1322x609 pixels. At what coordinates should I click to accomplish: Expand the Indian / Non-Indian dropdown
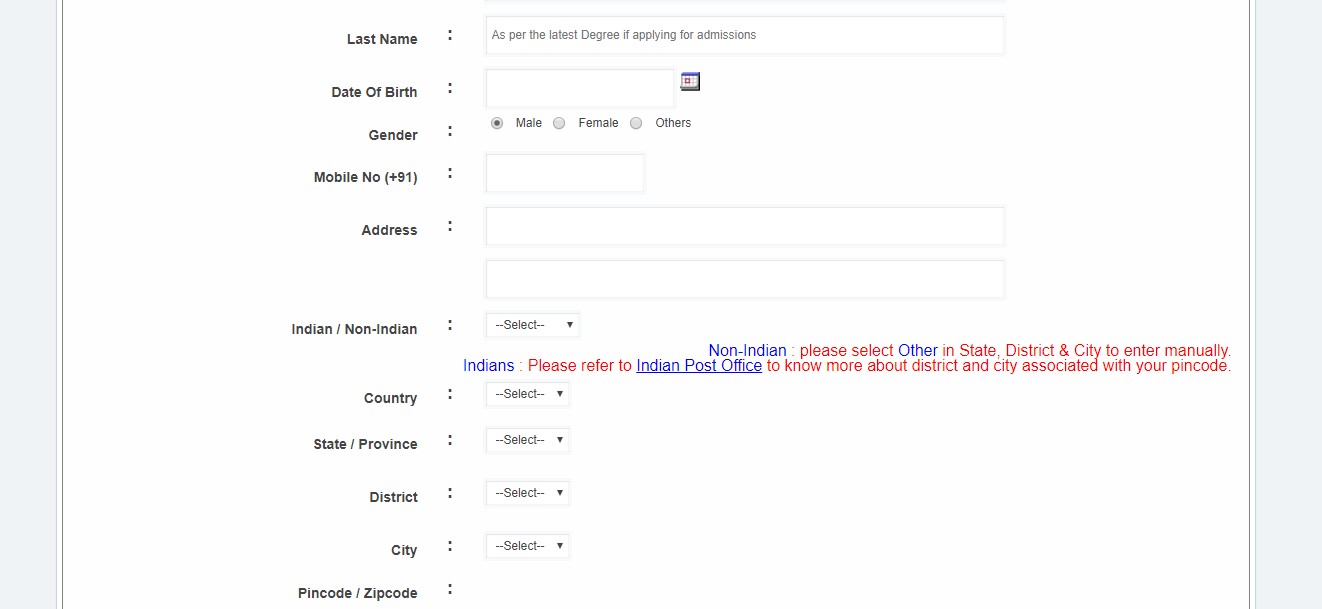pyautogui.click(x=532, y=325)
